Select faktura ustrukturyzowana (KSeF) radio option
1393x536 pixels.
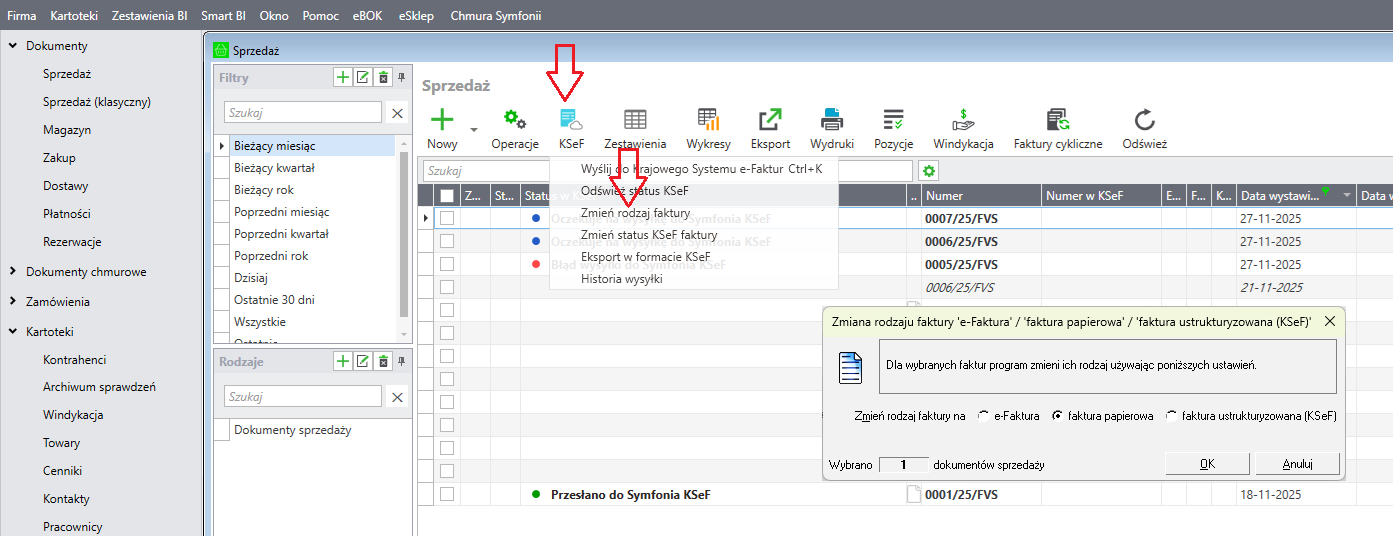1172,416
